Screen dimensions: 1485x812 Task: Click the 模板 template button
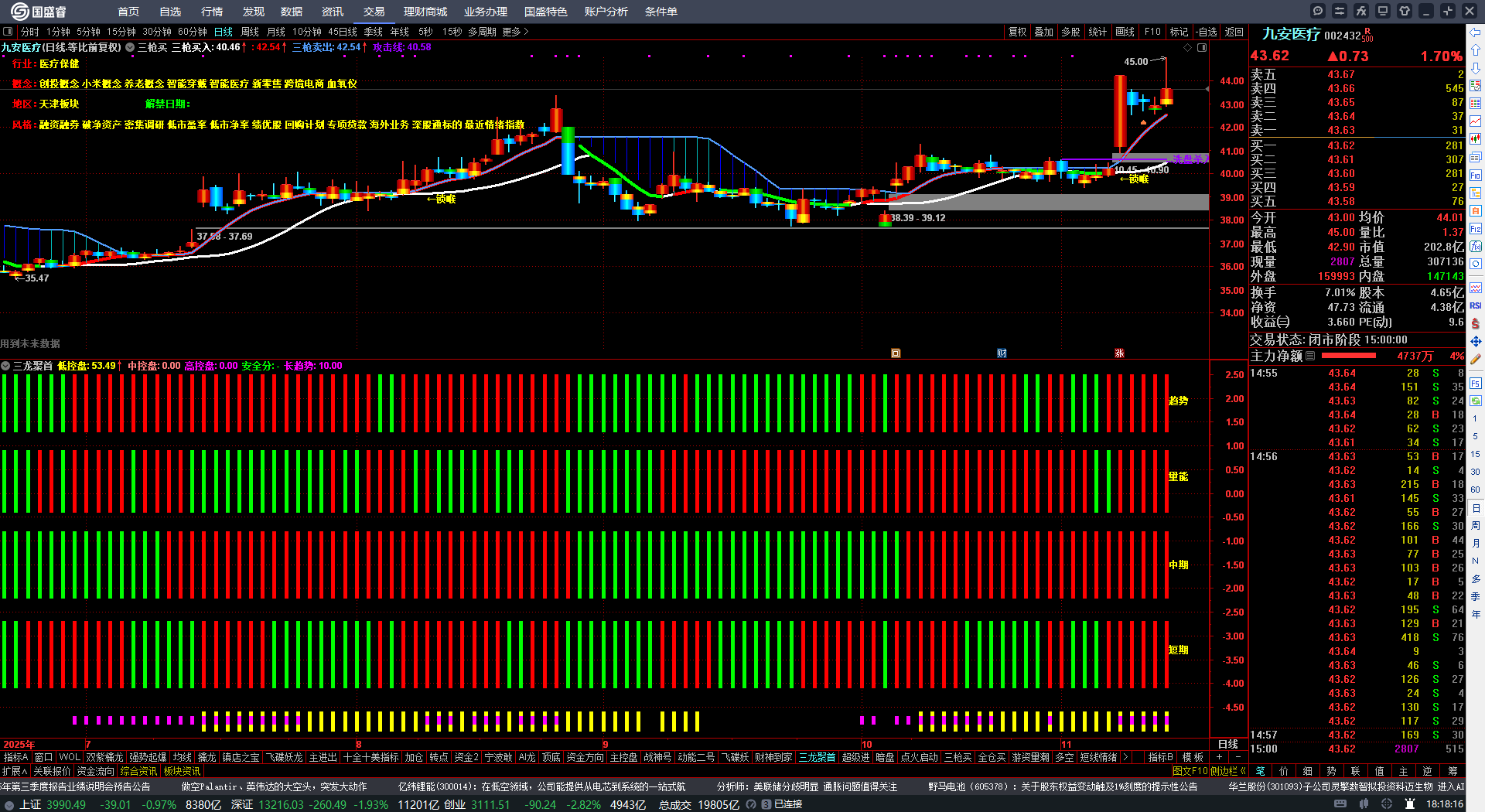[1193, 757]
